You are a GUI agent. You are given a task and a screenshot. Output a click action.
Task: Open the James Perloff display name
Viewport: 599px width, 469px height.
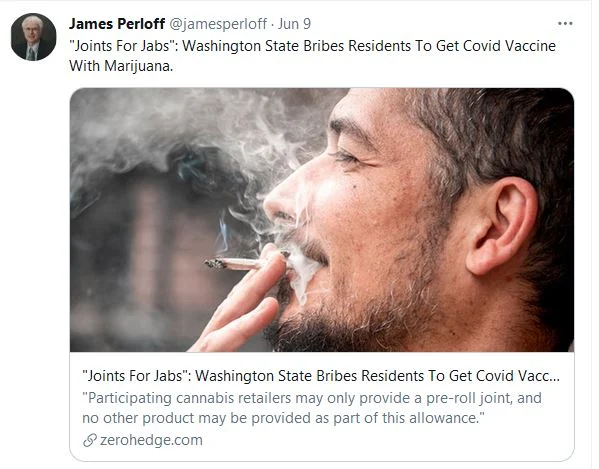point(117,24)
